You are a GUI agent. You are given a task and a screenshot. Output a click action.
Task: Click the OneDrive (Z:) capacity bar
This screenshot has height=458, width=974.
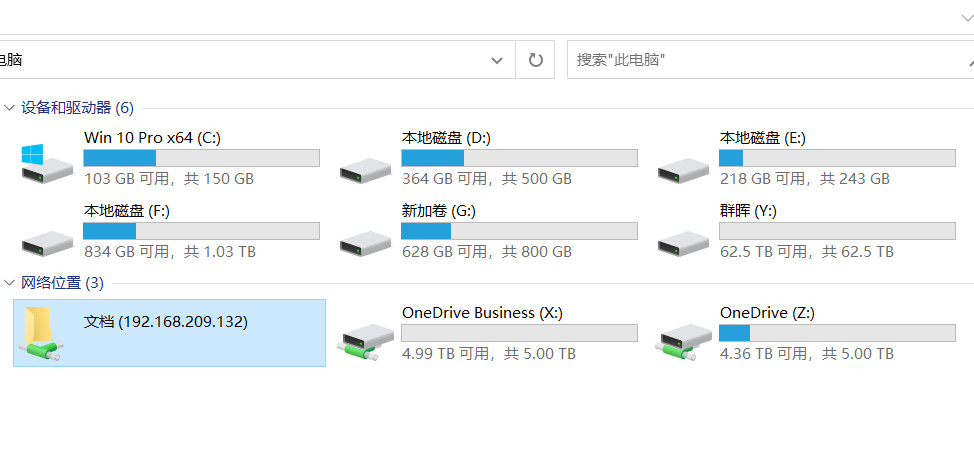point(837,333)
